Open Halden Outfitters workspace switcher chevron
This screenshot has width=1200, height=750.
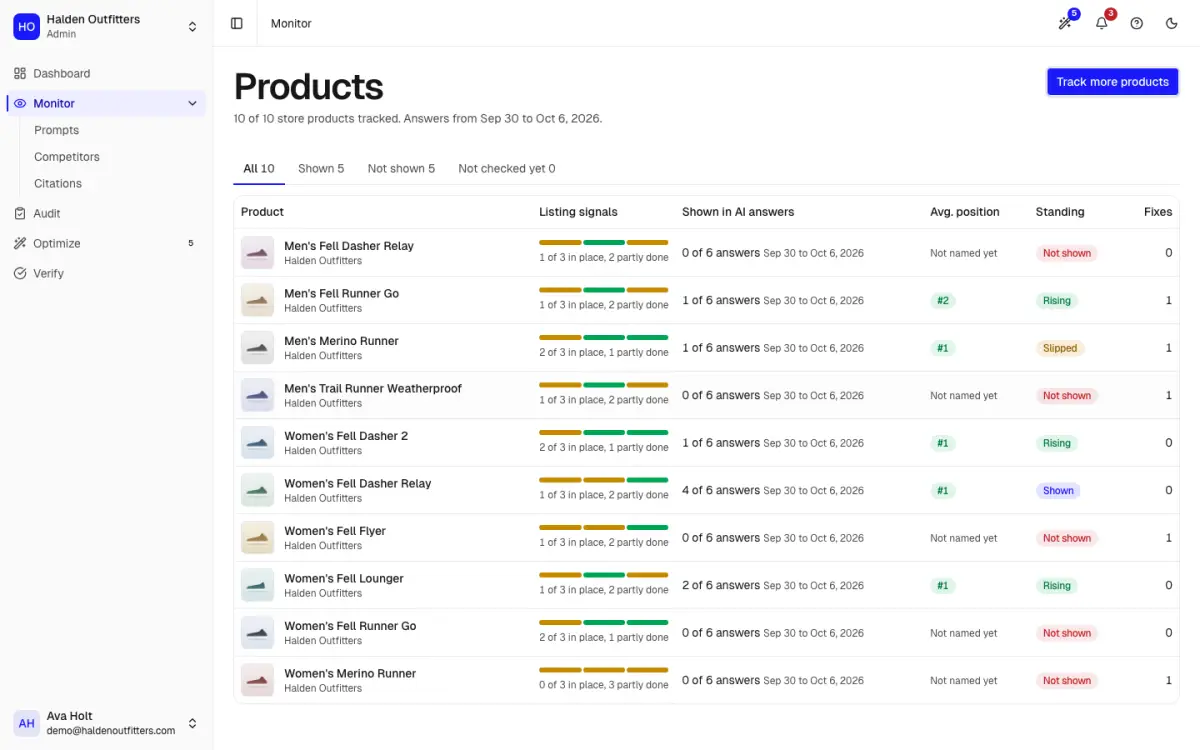tap(193, 27)
